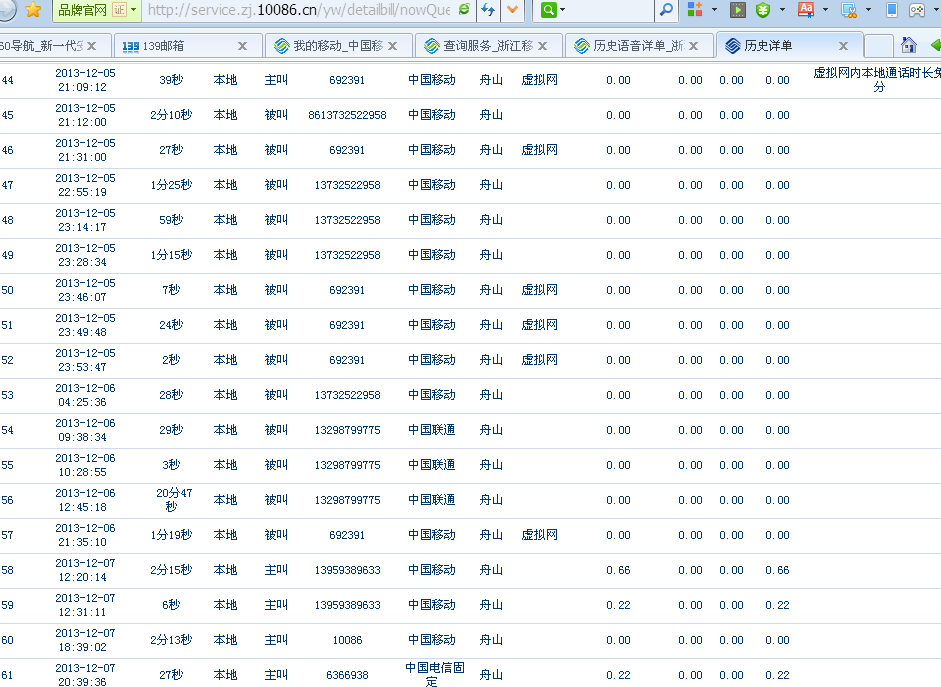Close the 历史详单 tab
This screenshot has width=941, height=687.
[x=843, y=46]
